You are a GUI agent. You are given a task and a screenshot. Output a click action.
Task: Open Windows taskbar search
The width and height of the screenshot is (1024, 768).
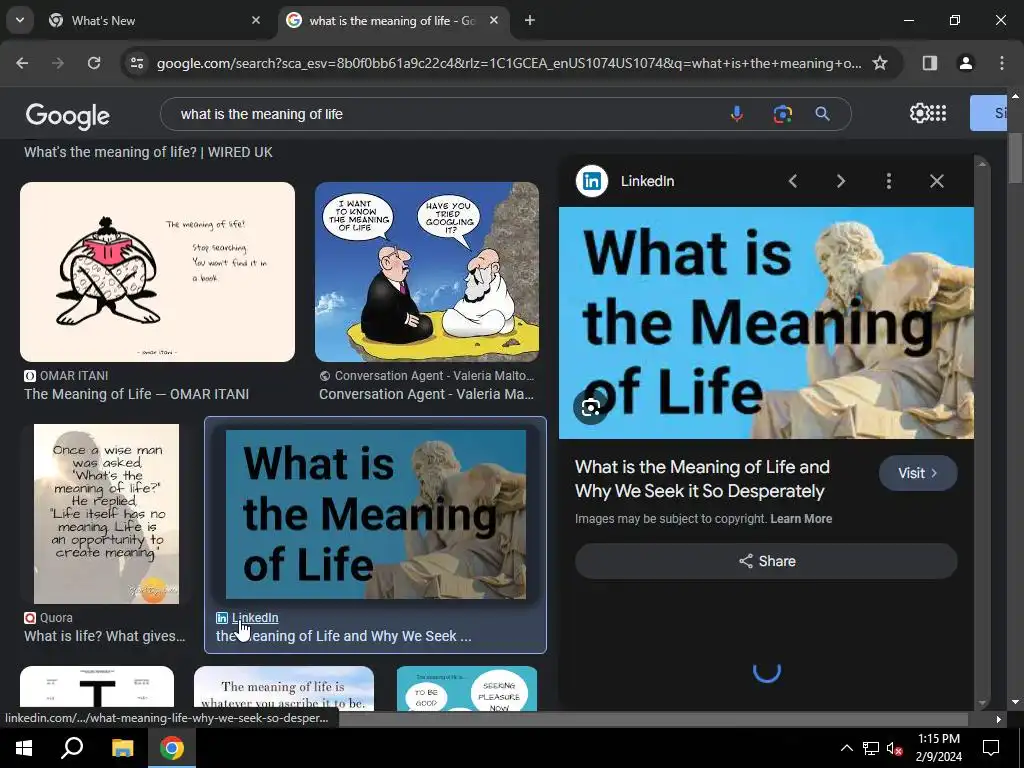tap(72, 748)
